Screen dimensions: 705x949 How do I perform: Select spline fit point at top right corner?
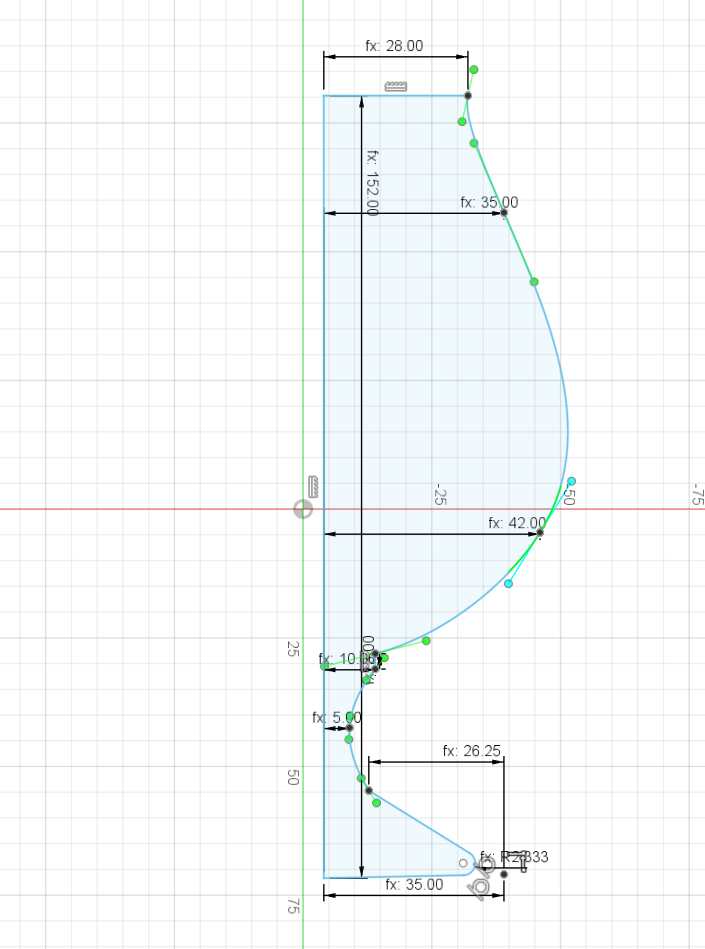point(467,96)
